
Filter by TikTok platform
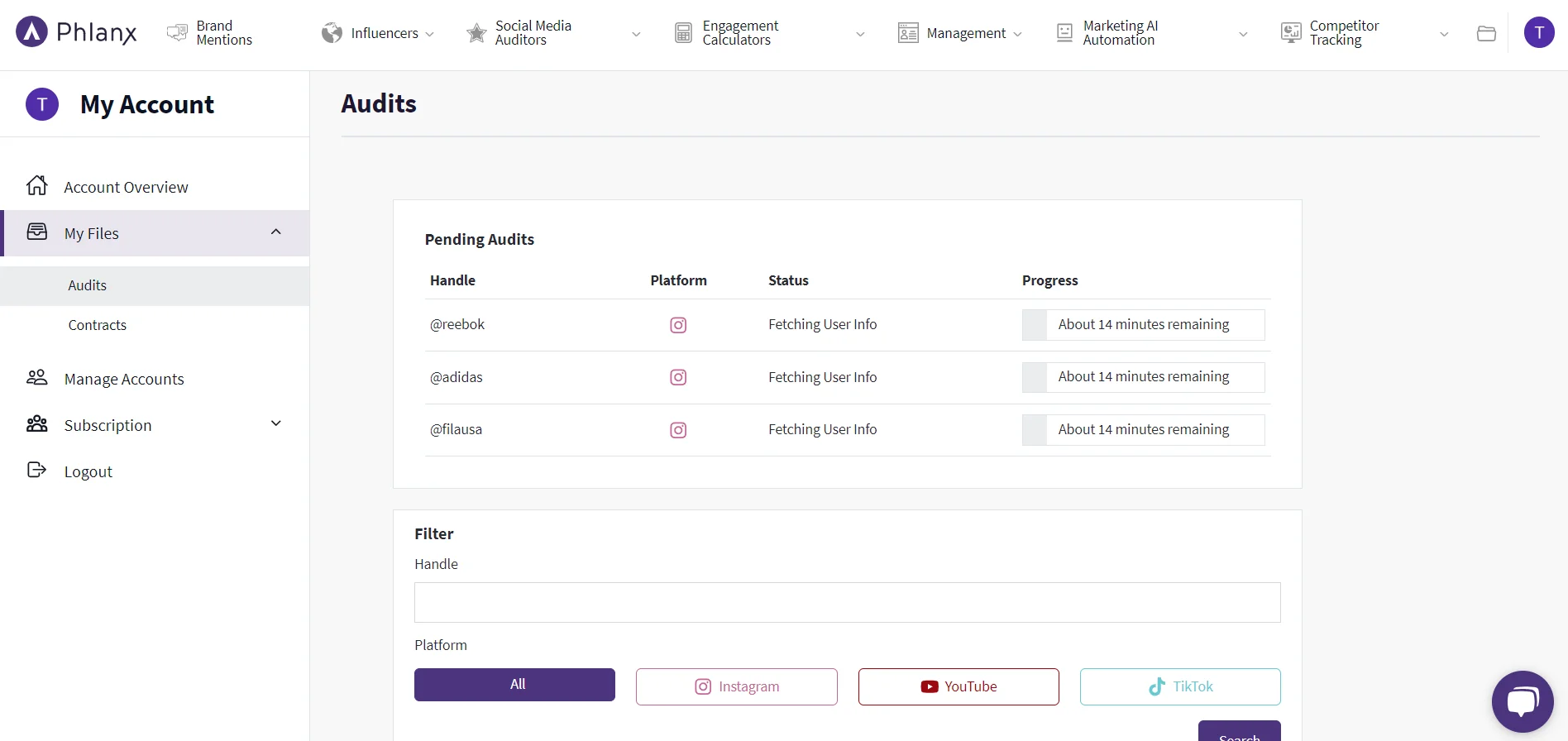(x=1180, y=686)
